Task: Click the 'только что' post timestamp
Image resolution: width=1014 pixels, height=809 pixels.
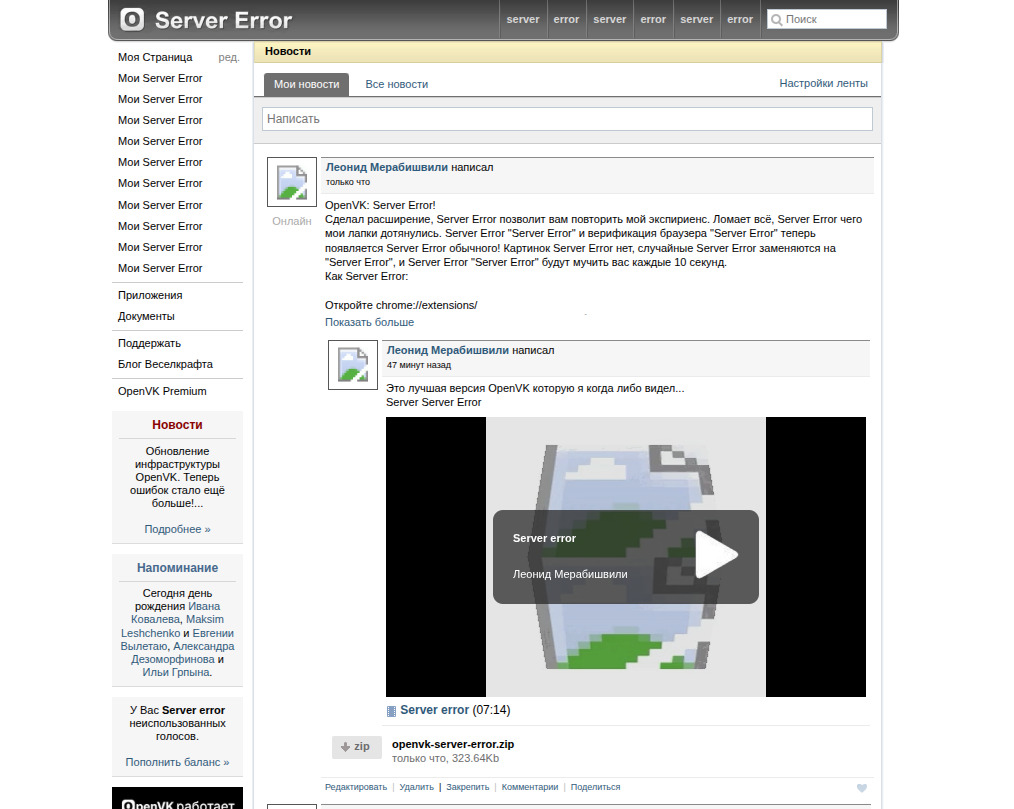Action: coord(347,182)
